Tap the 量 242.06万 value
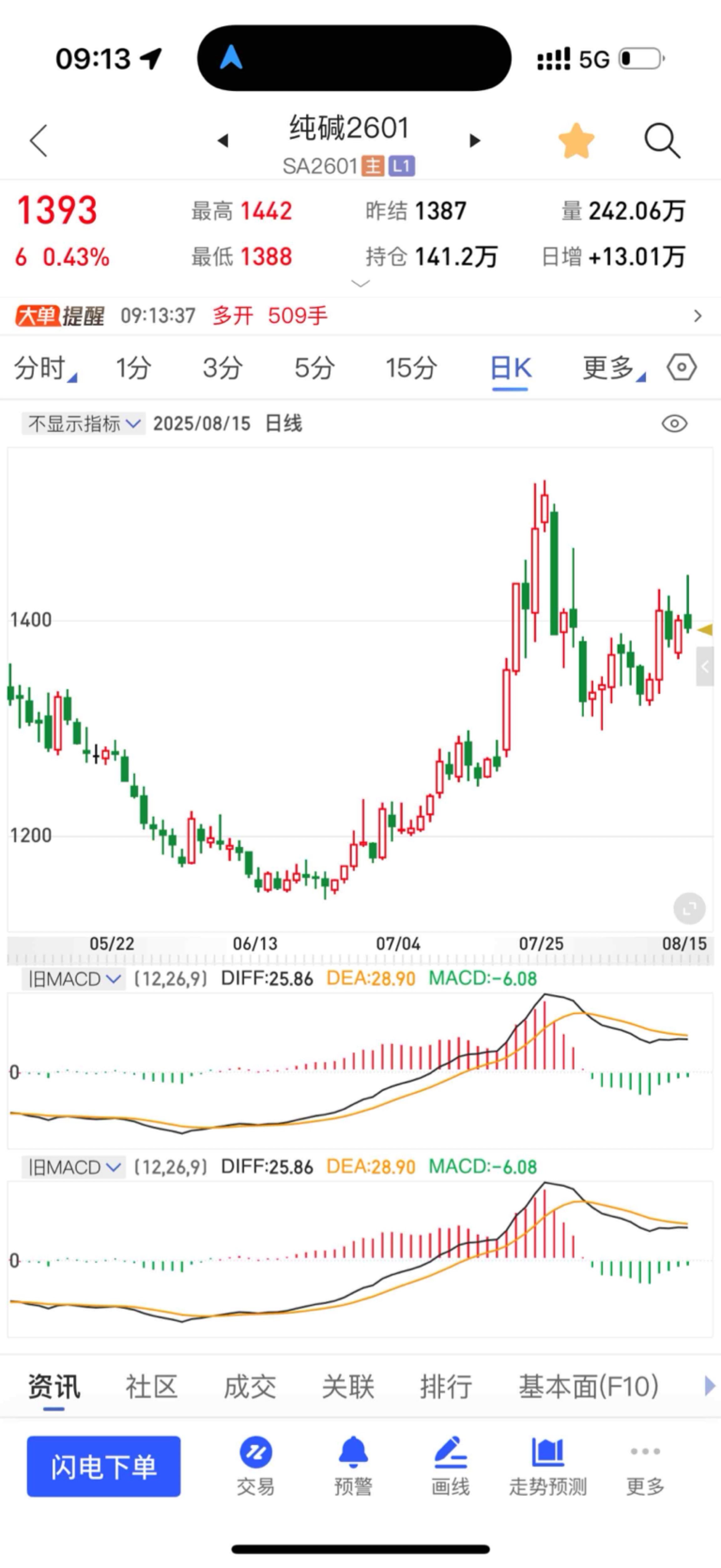Viewport: 721px width, 1568px height. pos(637,211)
